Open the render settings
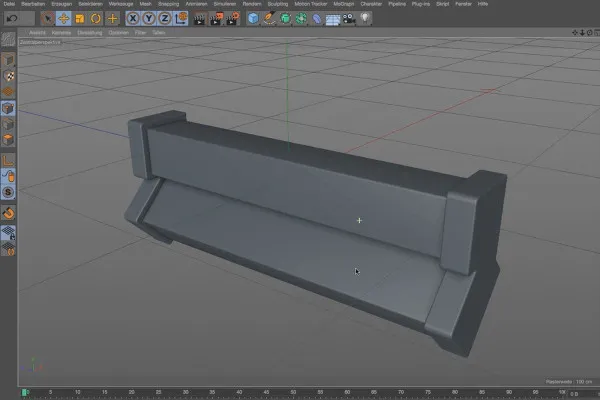Screen dimensions: 600x400 pyautogui.click(x=232, y=19)
